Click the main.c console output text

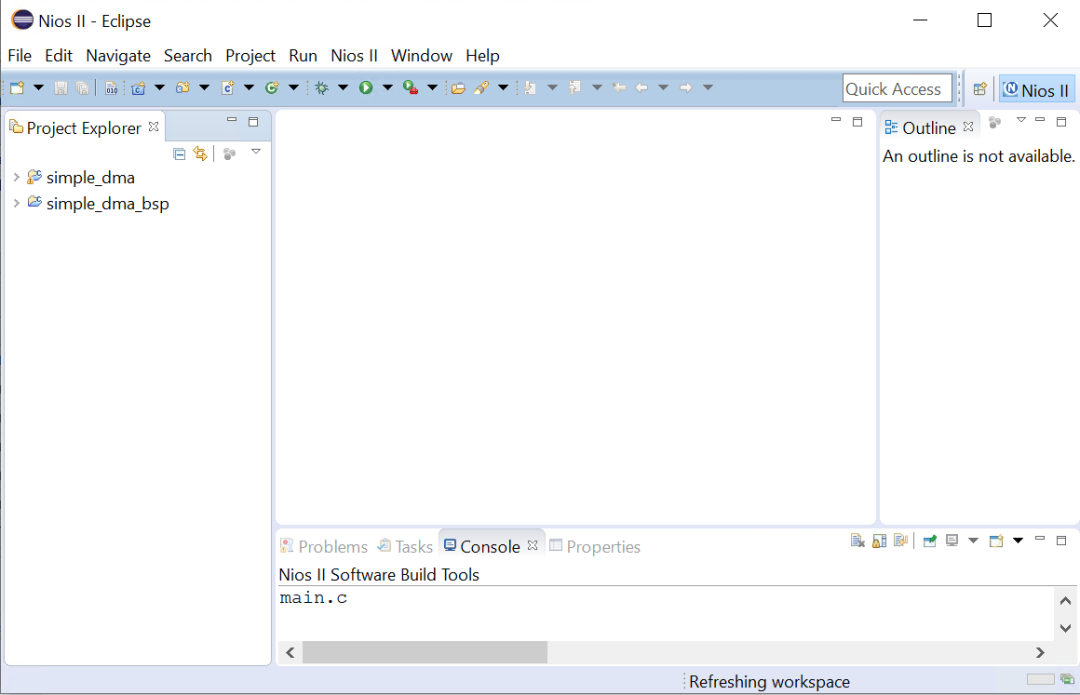pyautogui.click(x=313, y=598)
